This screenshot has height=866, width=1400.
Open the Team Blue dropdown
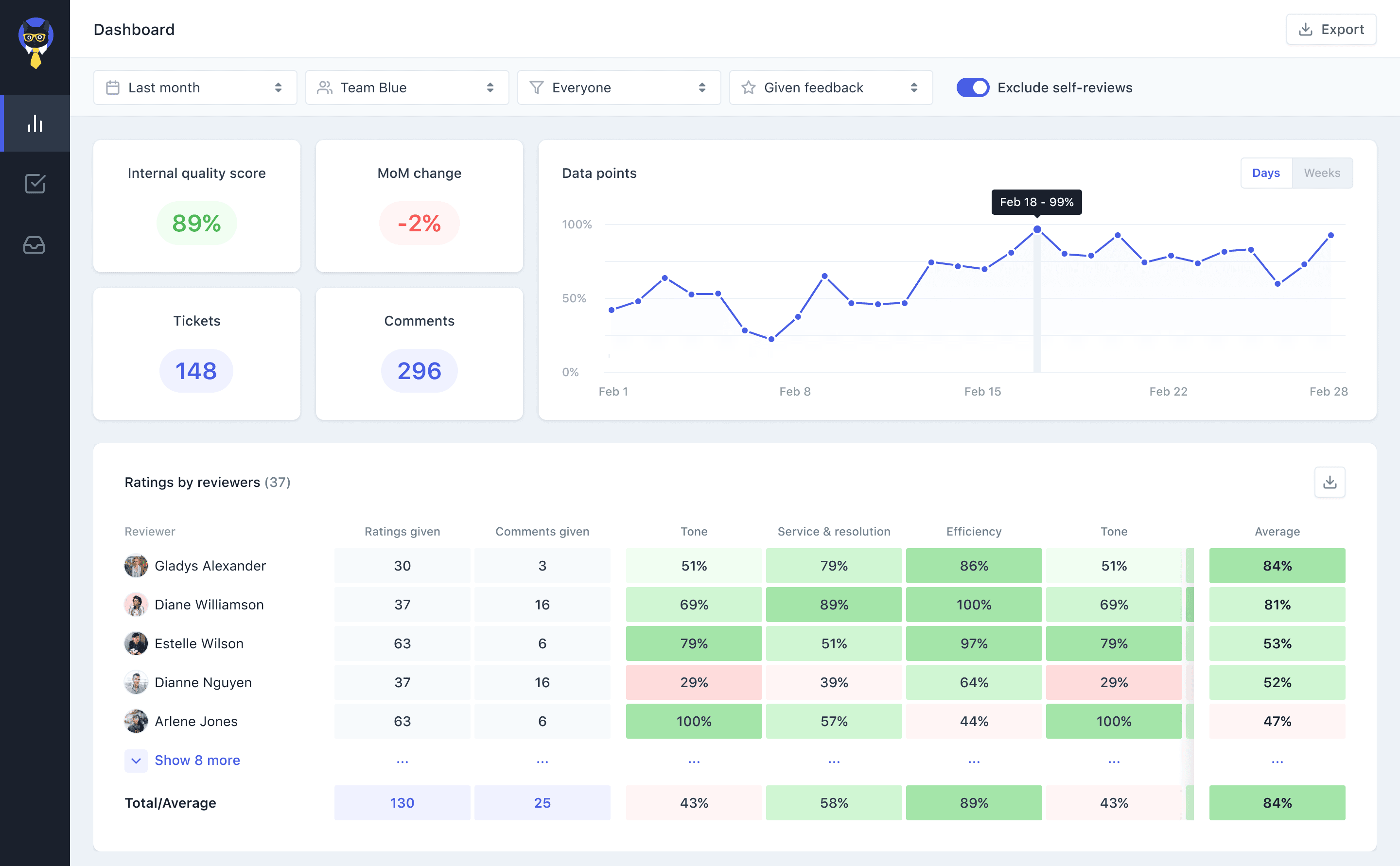[407, 87]
